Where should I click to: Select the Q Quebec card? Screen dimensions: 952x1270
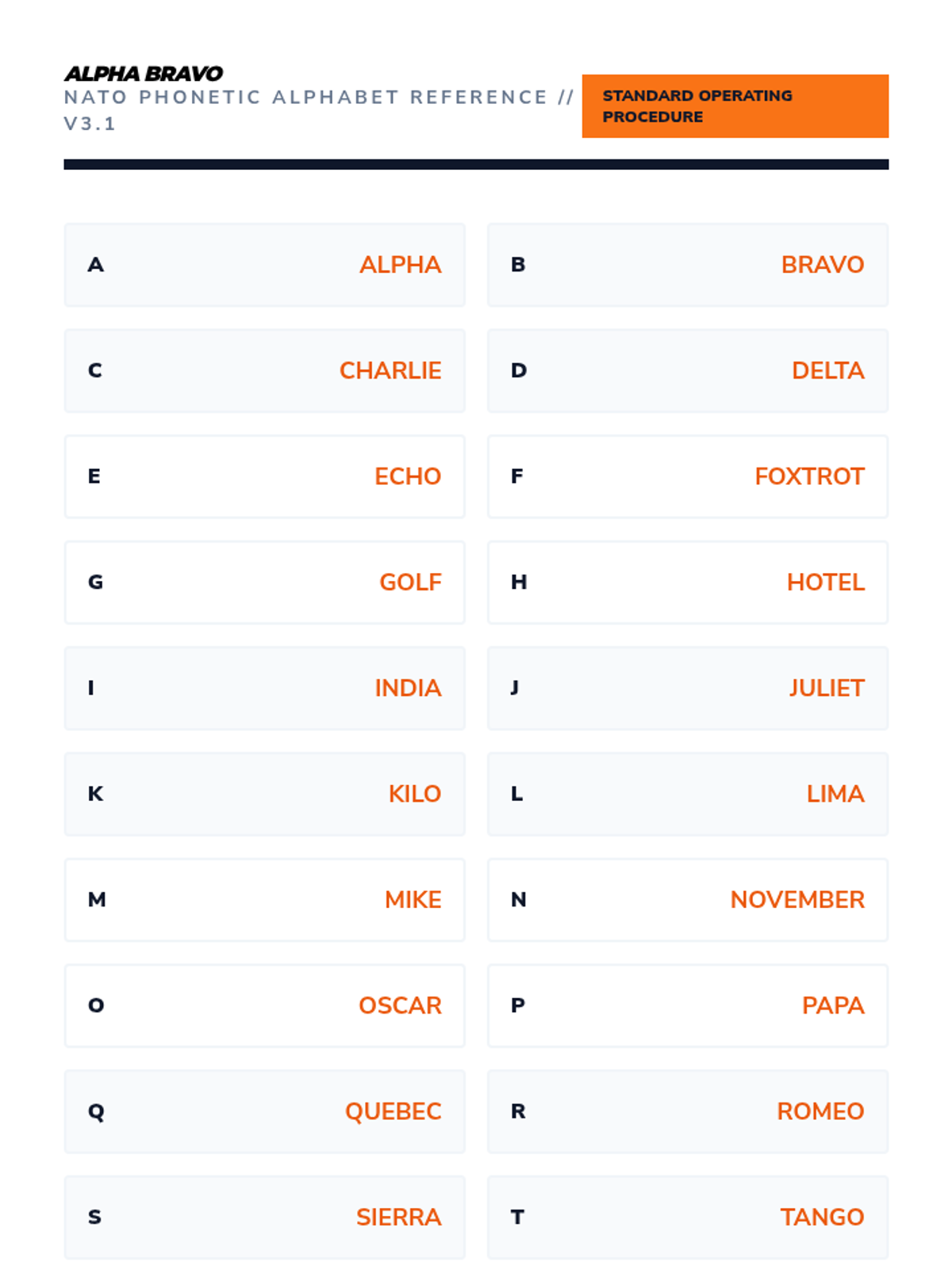pyautogui.click(x=264, y=1111)
